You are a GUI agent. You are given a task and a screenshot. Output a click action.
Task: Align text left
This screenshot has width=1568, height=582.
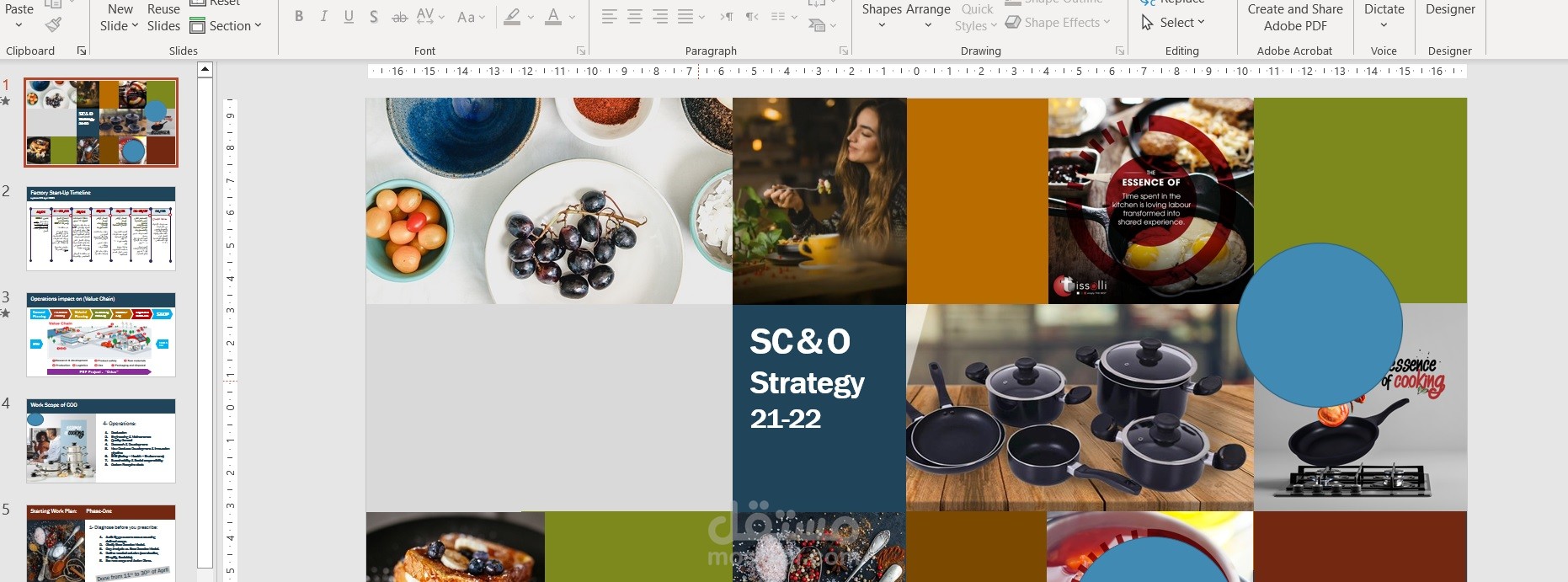tap(610, 16)
